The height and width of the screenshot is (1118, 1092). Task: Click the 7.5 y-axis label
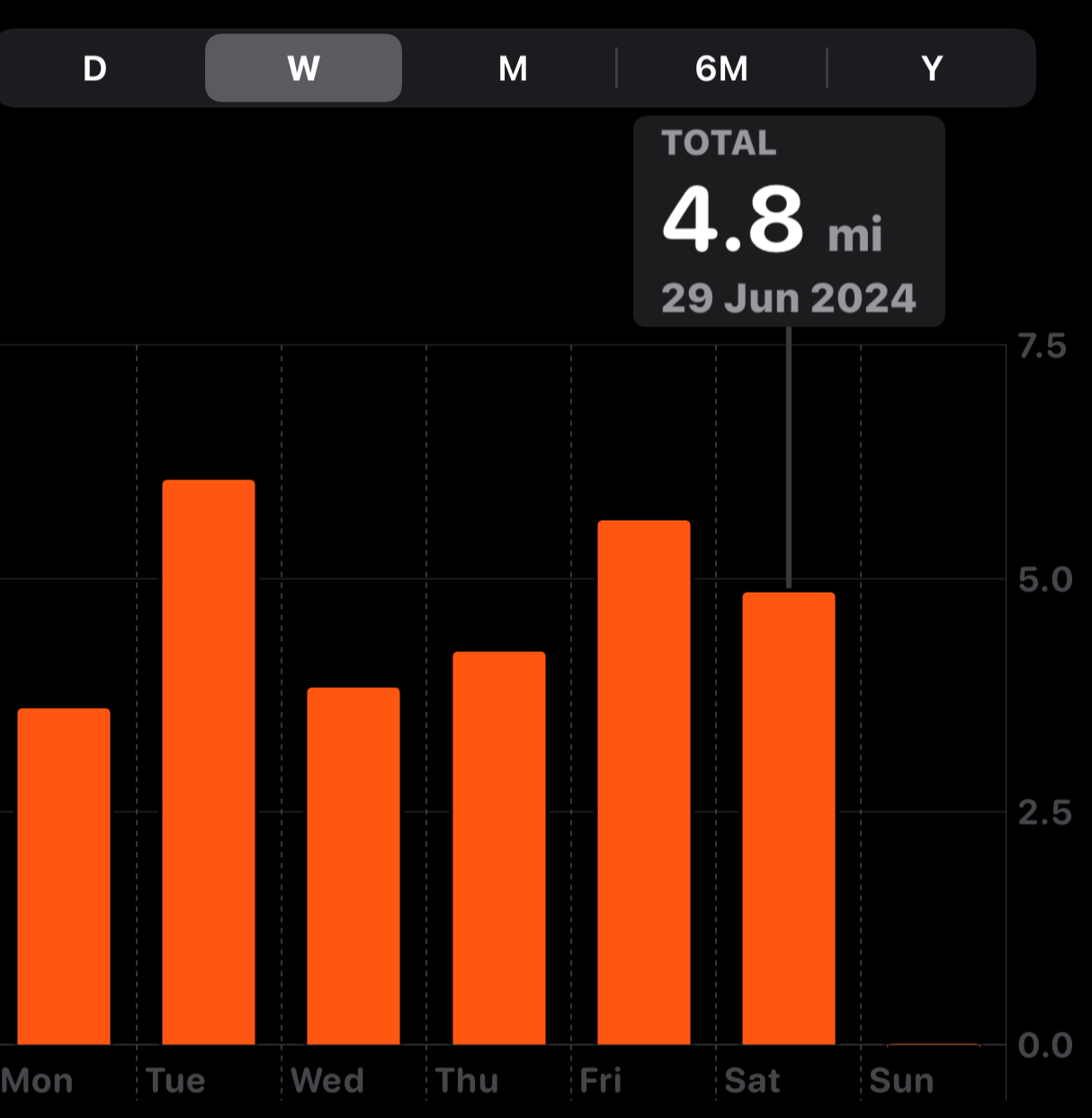coord(1043,346)
